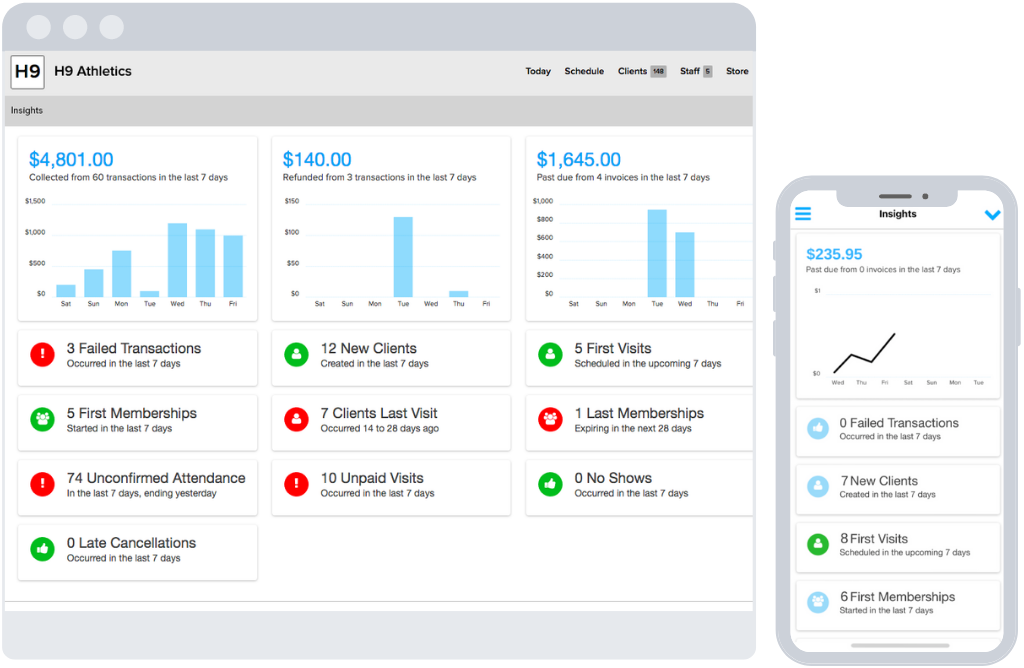Click the blue thumbs-up icon beside phone 0 Failed Transactions
This screenshot has width=1024, height=668.
point(818,428)
